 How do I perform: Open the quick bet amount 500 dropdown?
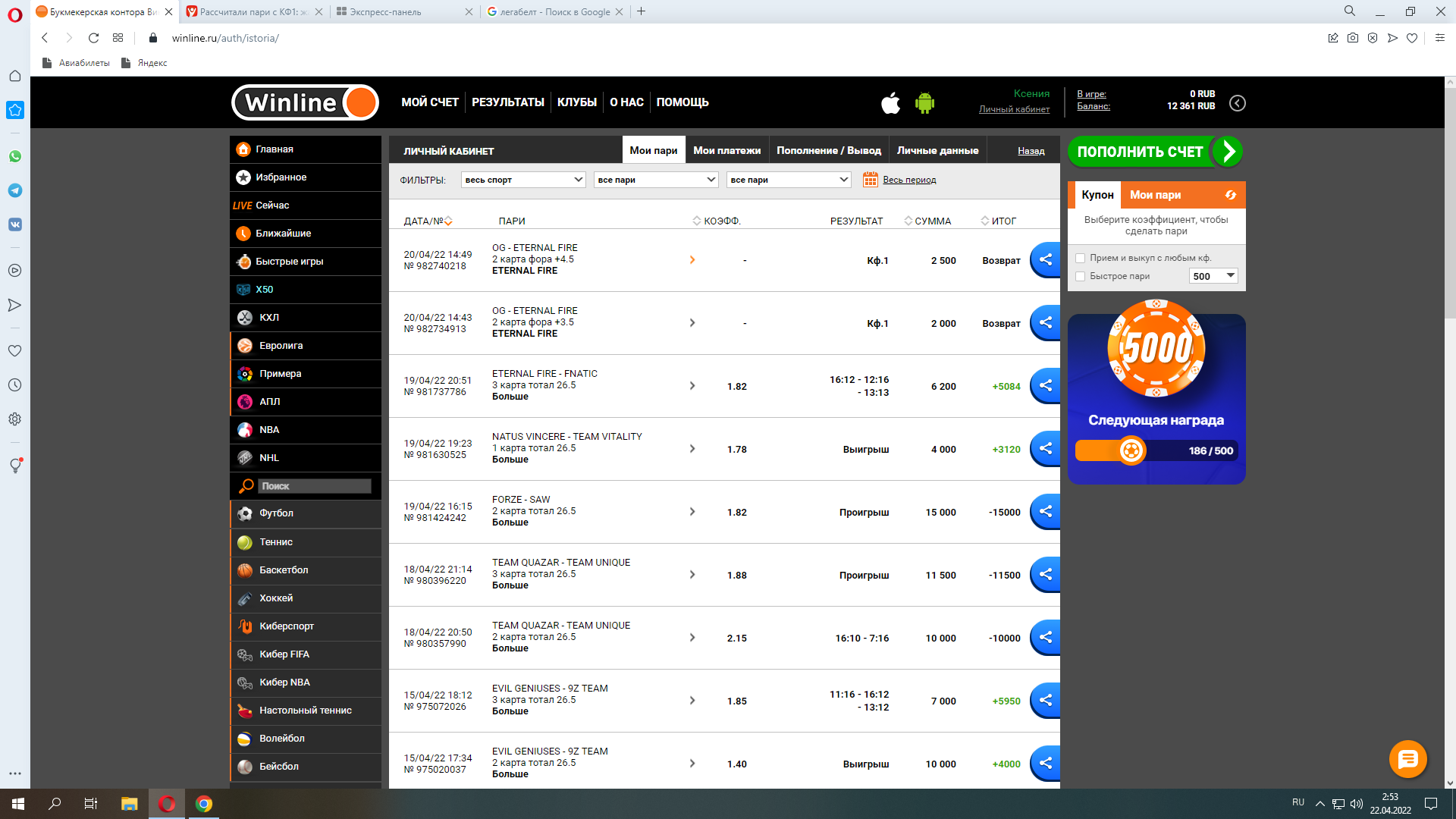pos(1213,276)
